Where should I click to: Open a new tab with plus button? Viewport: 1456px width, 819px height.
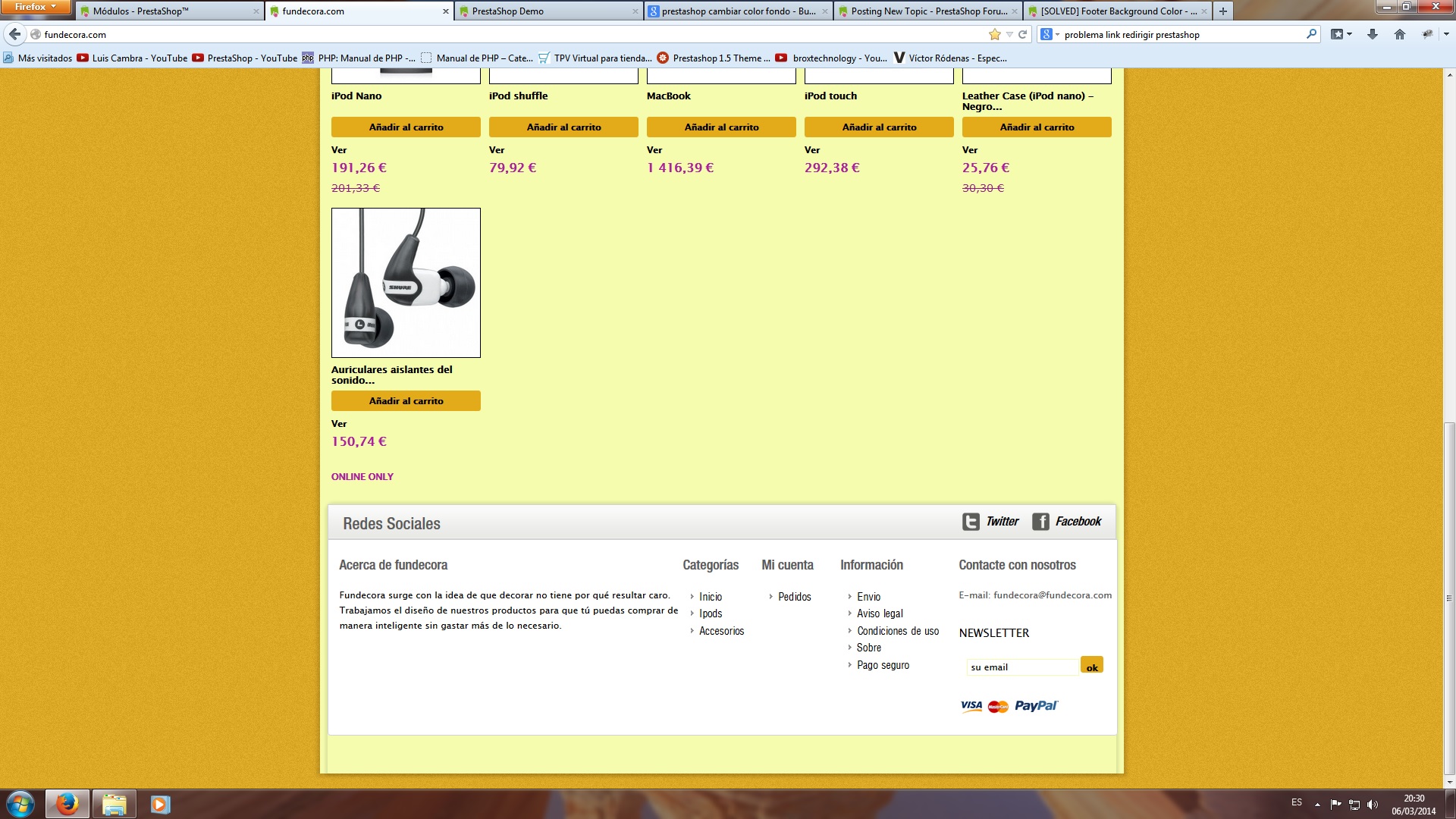click(1222, 11)
